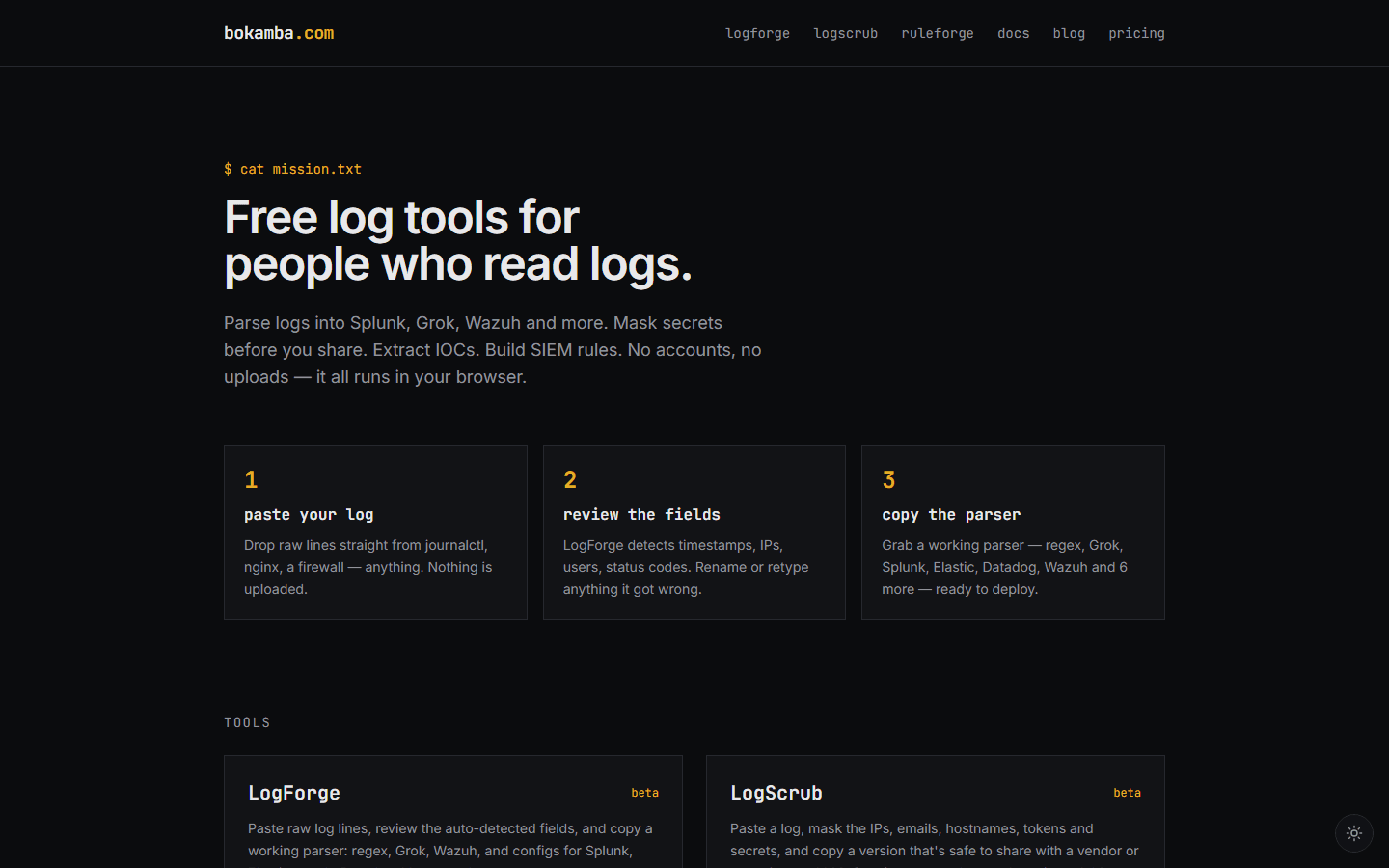
Task: Click 'LogForge detects timestamps, IPs' description
Action: [x=686, y=567]
